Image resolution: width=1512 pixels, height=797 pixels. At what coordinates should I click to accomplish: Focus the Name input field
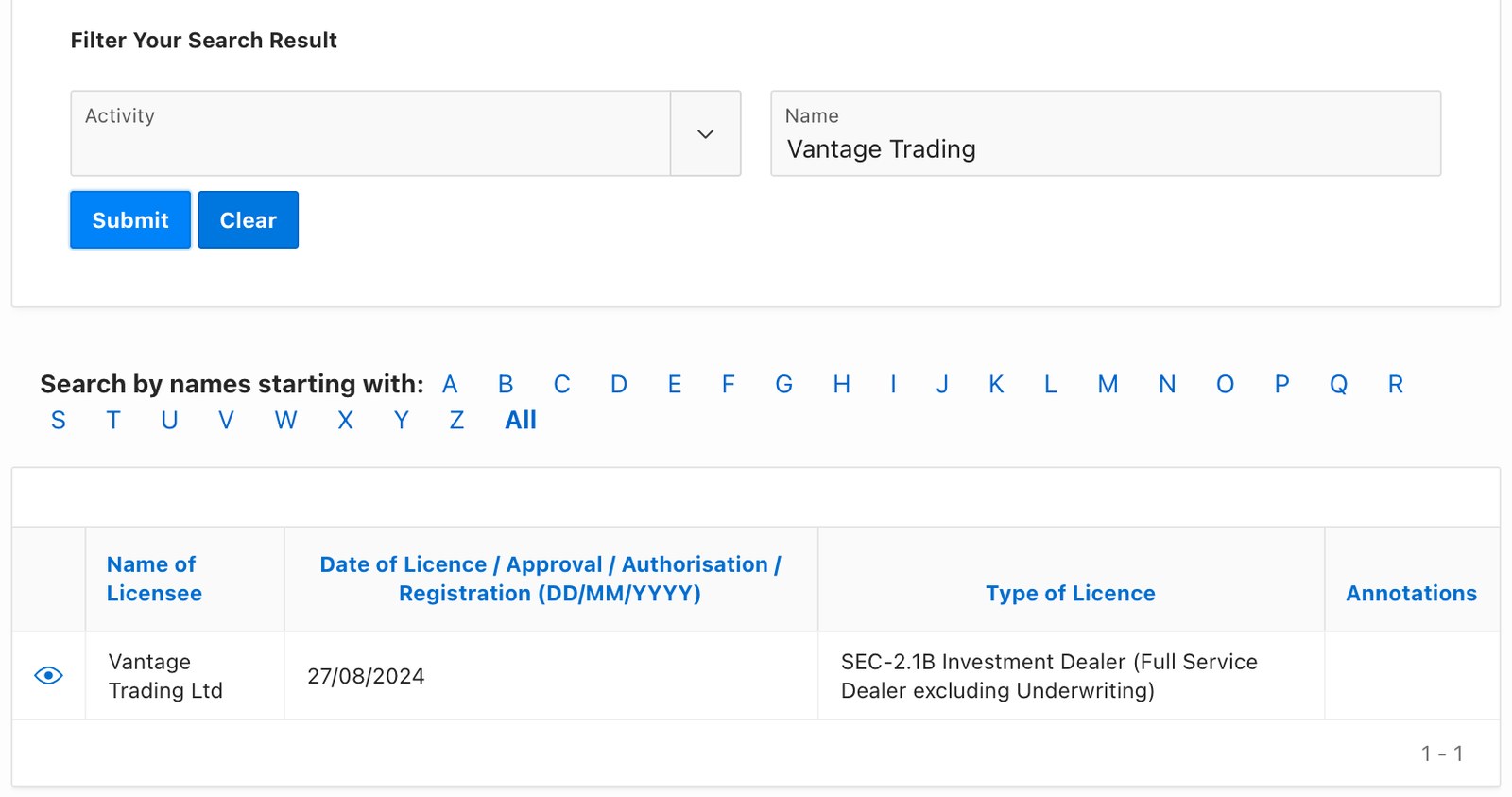1106,133
